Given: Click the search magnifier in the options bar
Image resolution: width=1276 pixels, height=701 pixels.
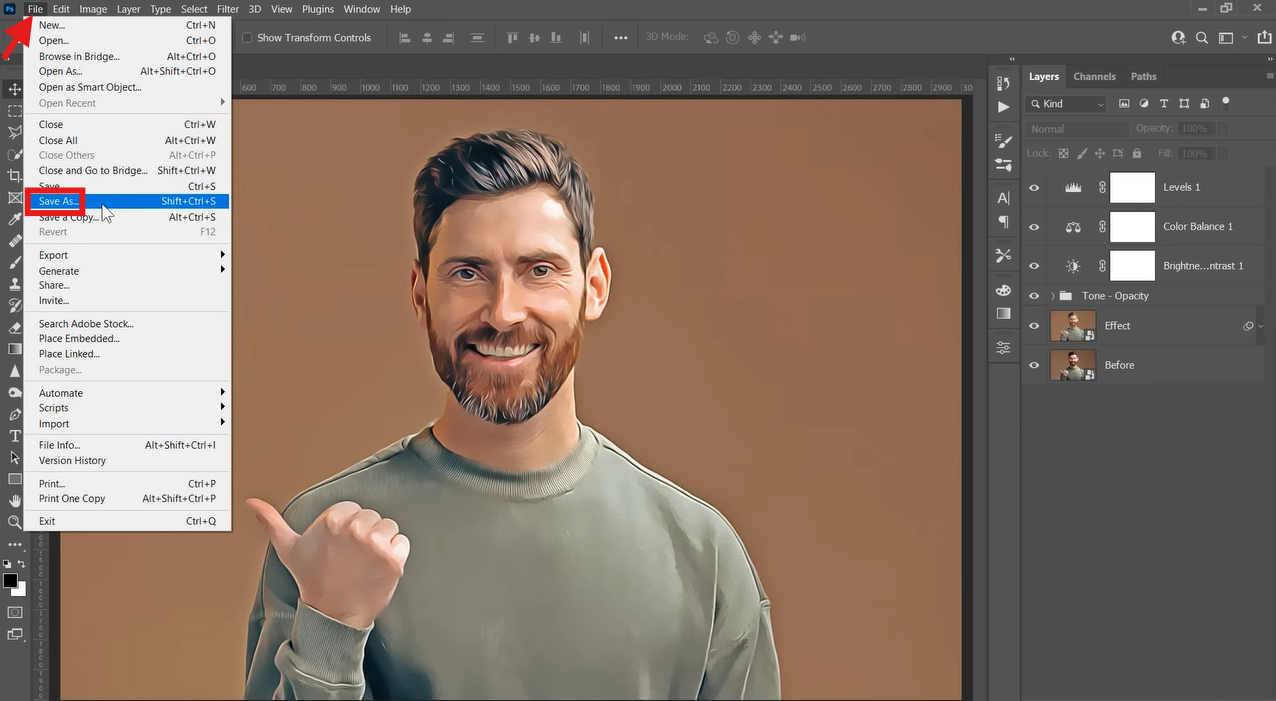Looking at the screenshot, I should tap(1201, 38).
